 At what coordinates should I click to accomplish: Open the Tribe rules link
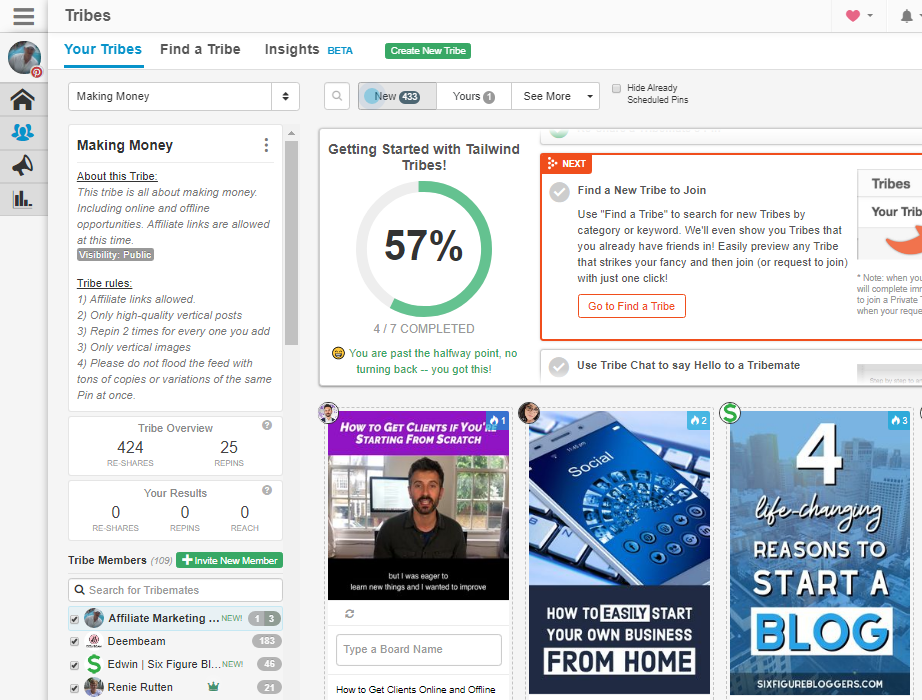105,283
